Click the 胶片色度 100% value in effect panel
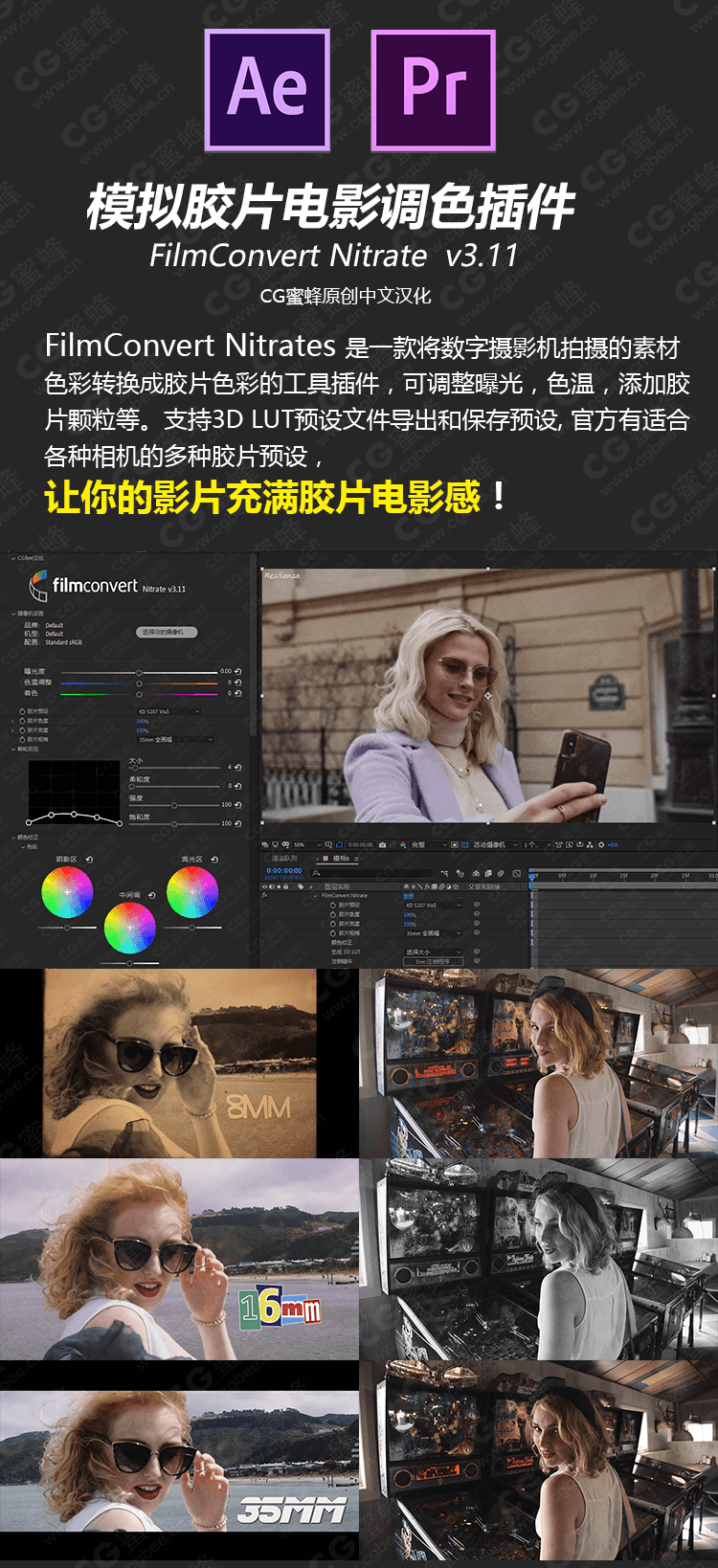The width and height of the screenshot is (718, 1568). pyautogui.click(x=142, y=721)
